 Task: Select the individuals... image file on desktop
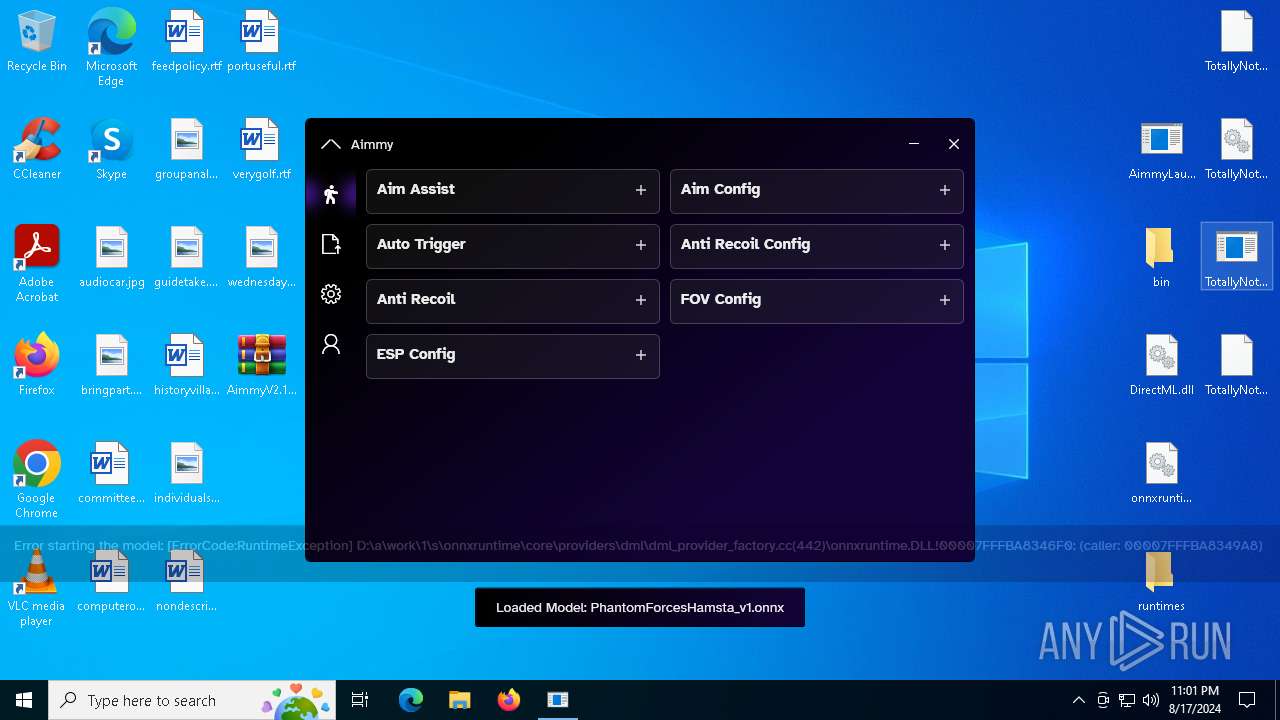click(x=186, y=474)
